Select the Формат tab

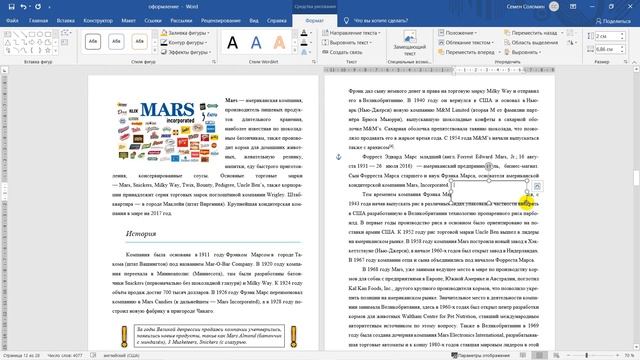(315, 20)
